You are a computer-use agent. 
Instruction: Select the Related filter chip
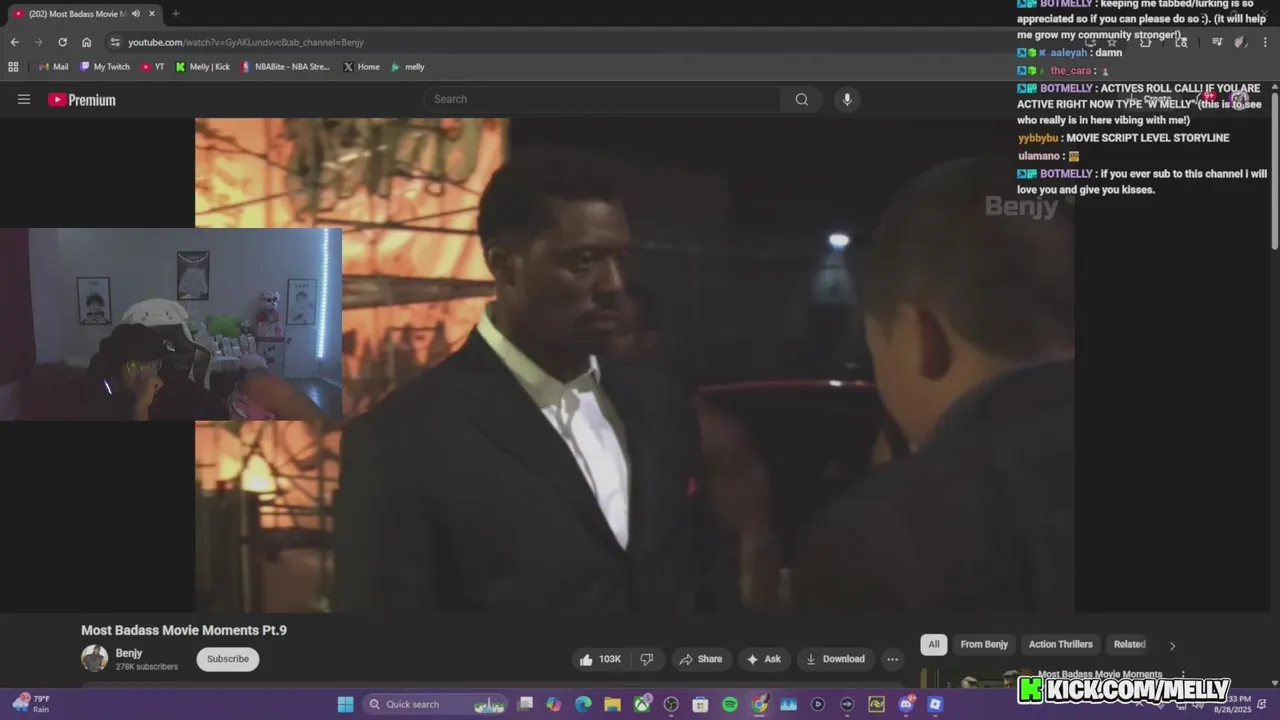(1129, 644)
